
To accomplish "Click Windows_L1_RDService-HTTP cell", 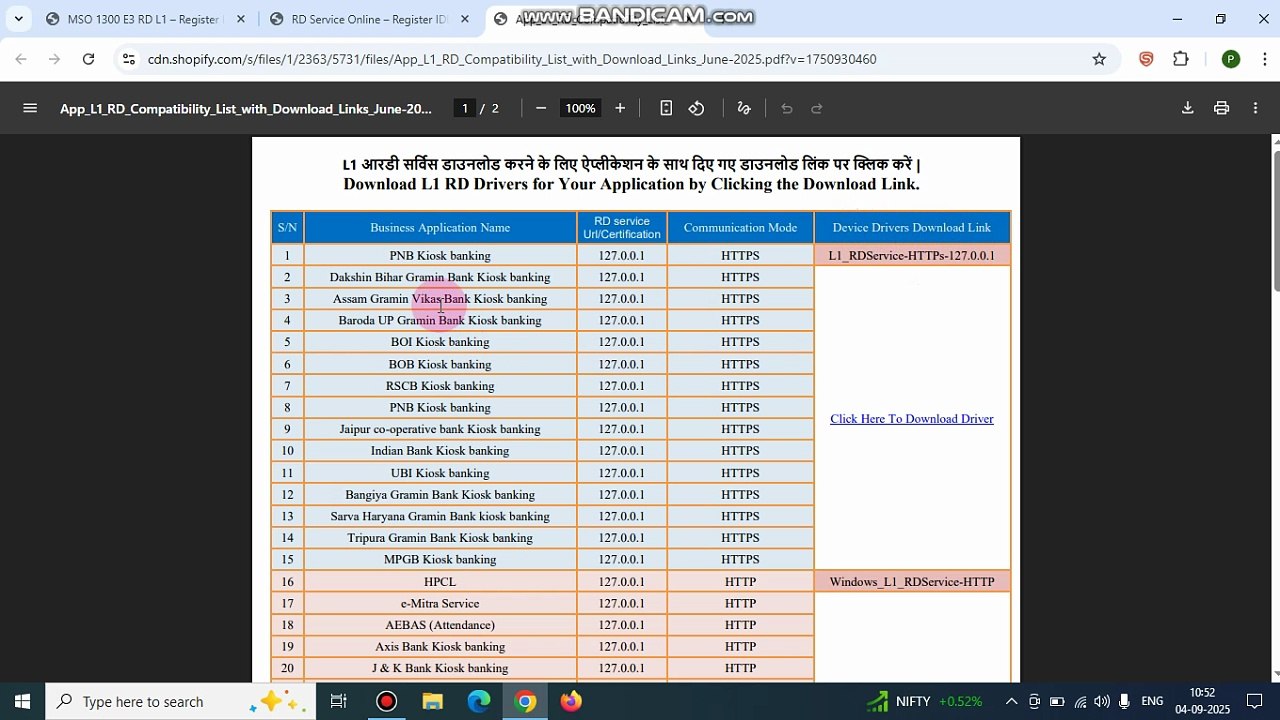I will 912,581.
